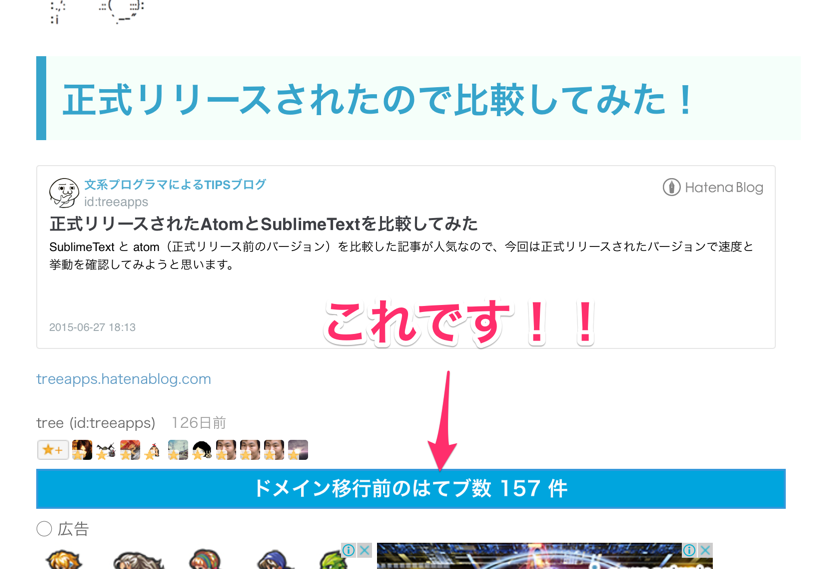The height and width of the screenshot is (569, 825).
Task: Click the black-haired figure star avatar
Action: [x=202, y=450]
